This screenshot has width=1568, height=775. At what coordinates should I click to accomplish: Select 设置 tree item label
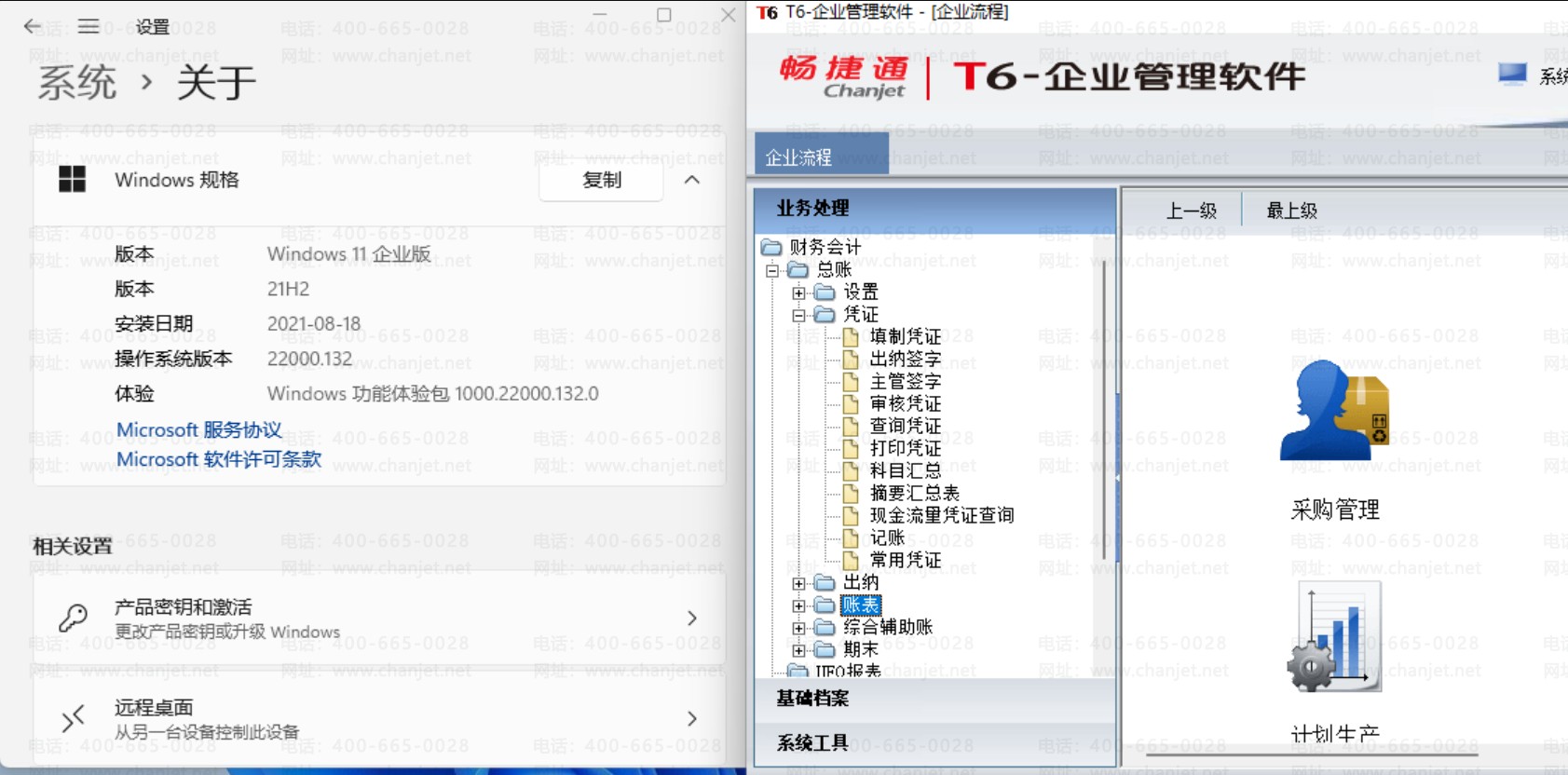pyautogui.click(x=861, y=292)
